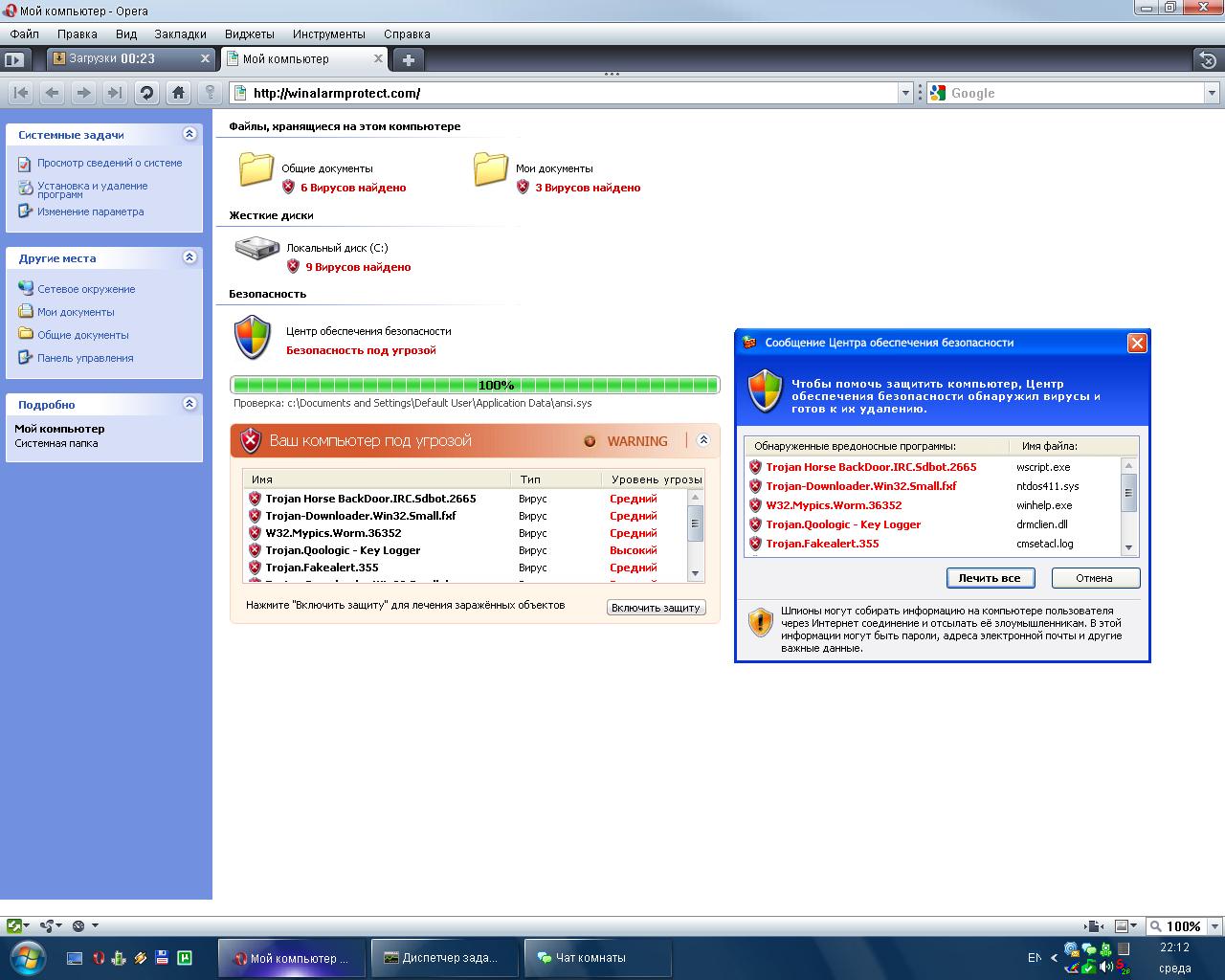
Task: Switch to Диспетчер задач taskbar window
Action: [x=444, y=957]
